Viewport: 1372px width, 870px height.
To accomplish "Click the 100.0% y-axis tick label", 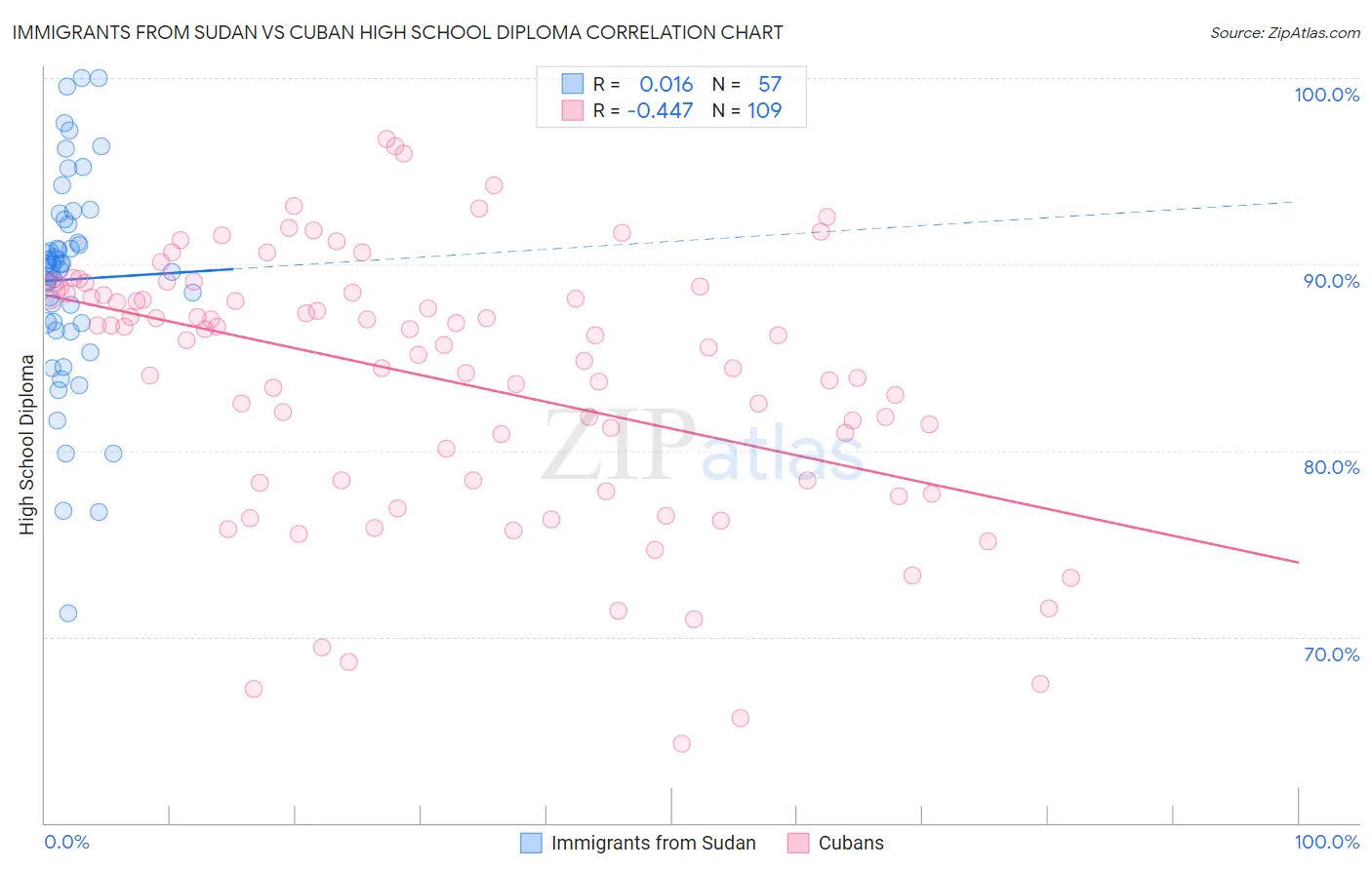I will 1326,95.
